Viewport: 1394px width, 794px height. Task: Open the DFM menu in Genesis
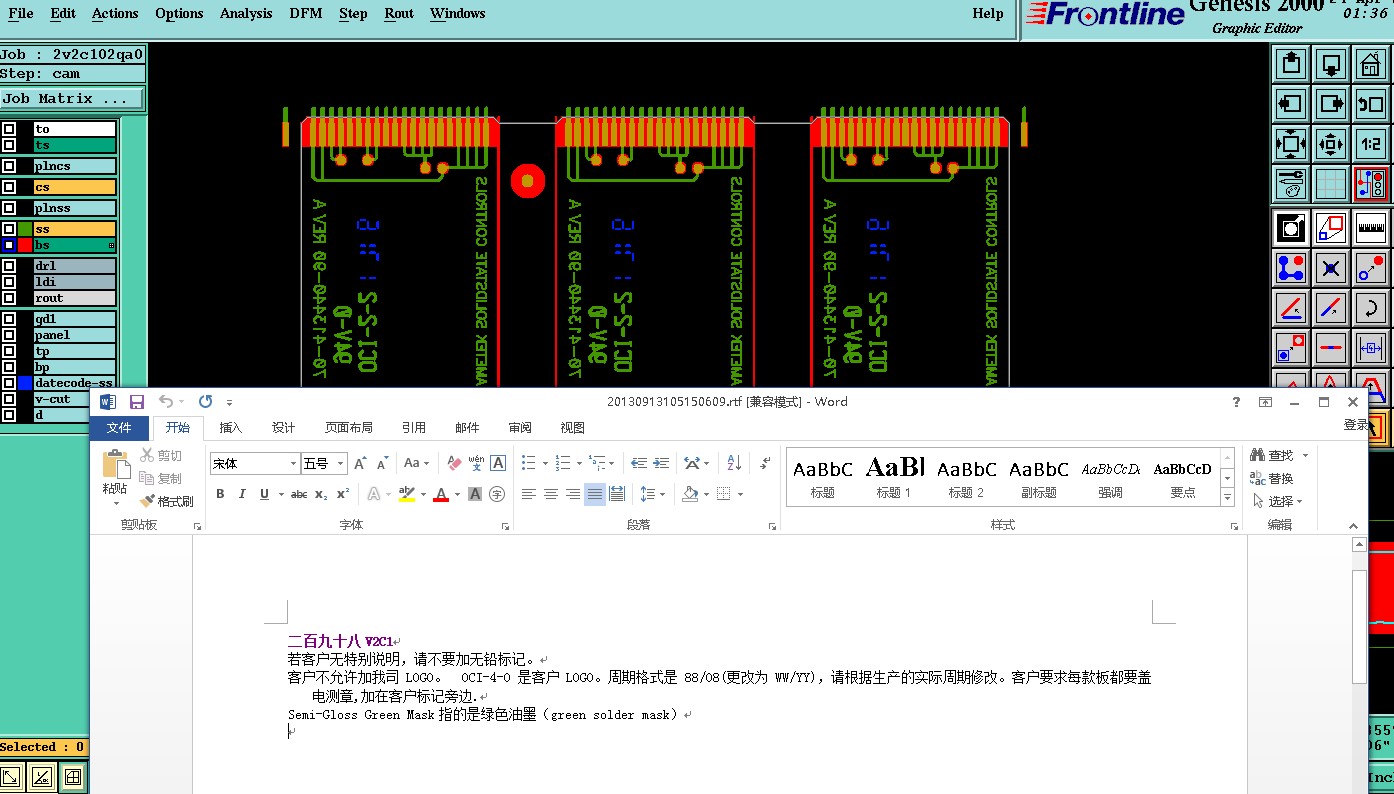click(x=306, y=14)
